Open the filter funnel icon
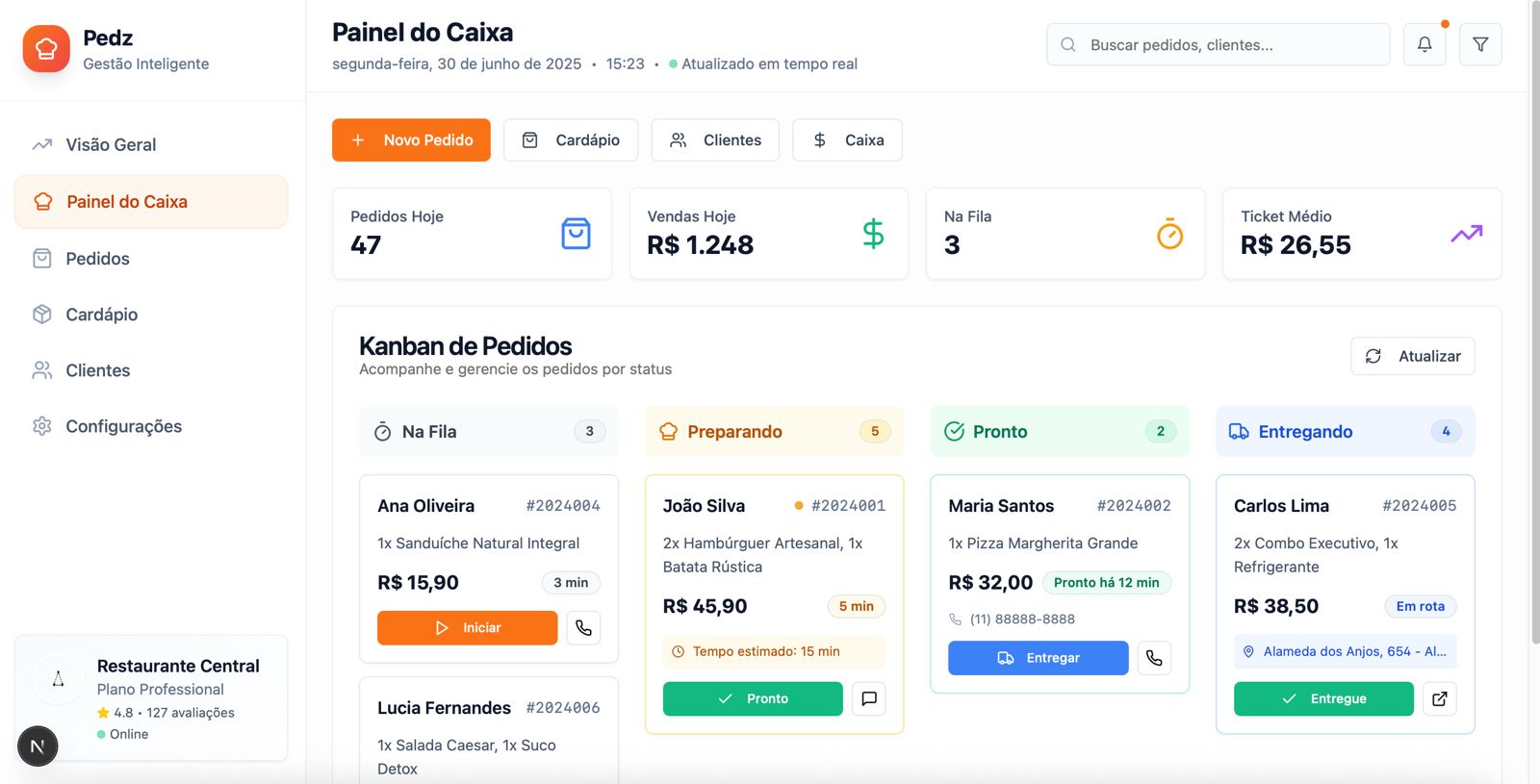The image size is (1540, 784). (1480, 44)
